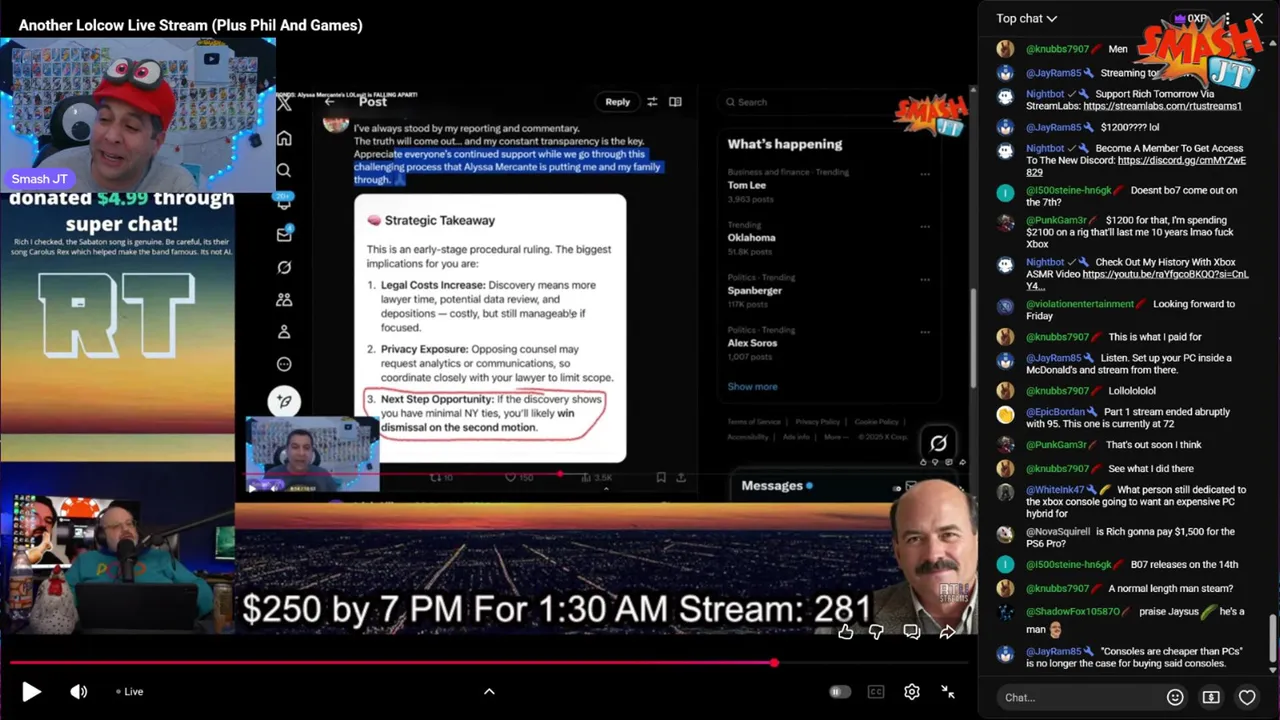Image resolution: width=1280 pixels, height=720 pixels.
Task: Click magnifier Explore icon in X sidebar
Action: 284,170
